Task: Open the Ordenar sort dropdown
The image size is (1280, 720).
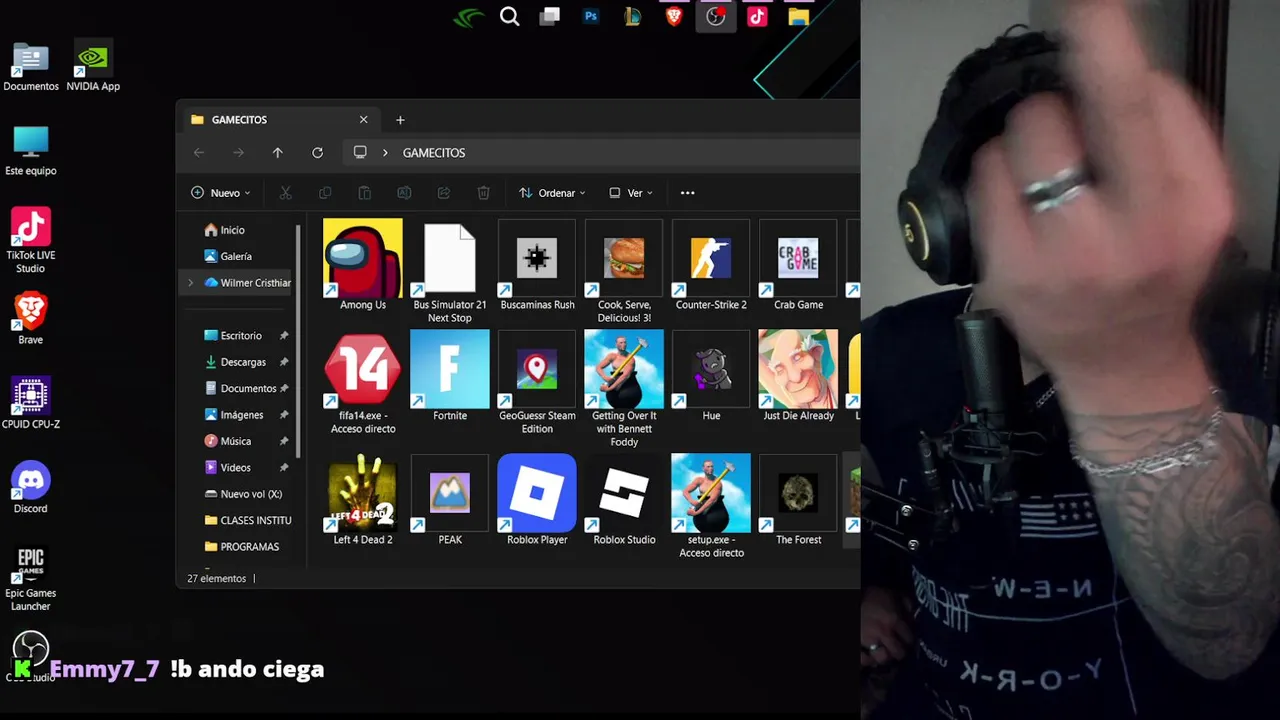Action: tap(552, 193)
